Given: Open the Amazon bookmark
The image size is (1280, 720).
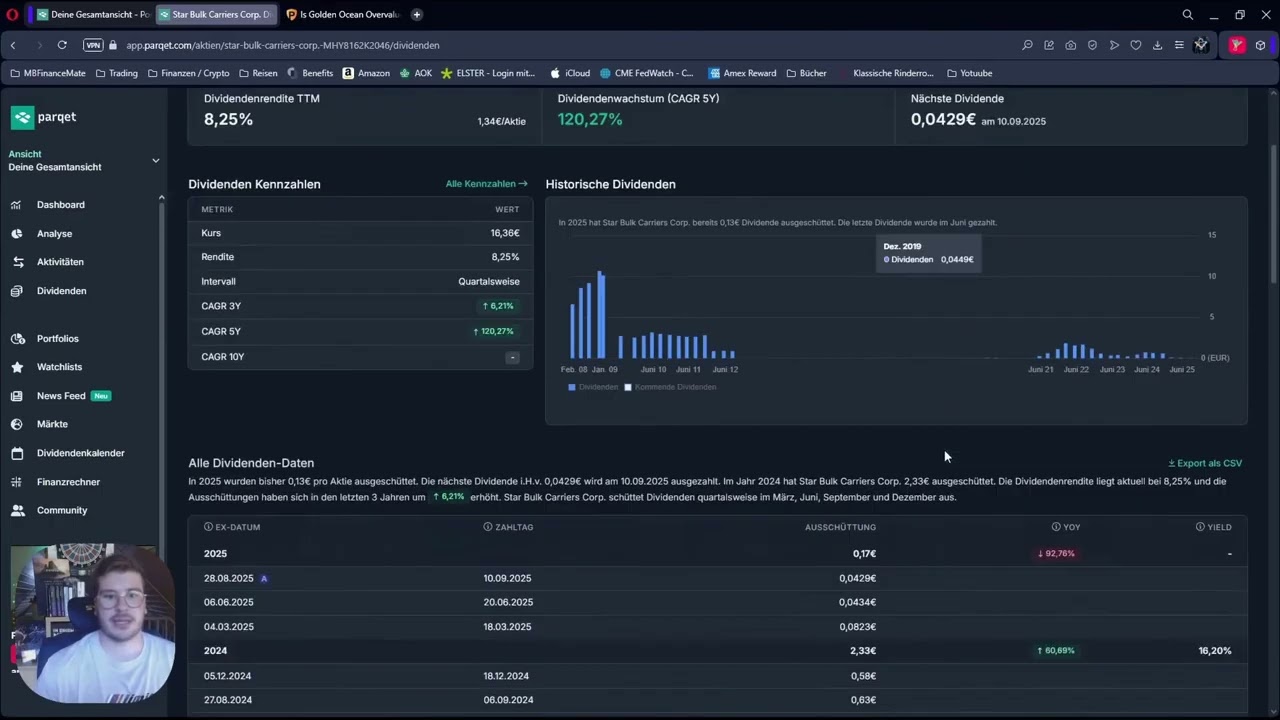Looking at the screenshot, I should [x=366, y=73].
